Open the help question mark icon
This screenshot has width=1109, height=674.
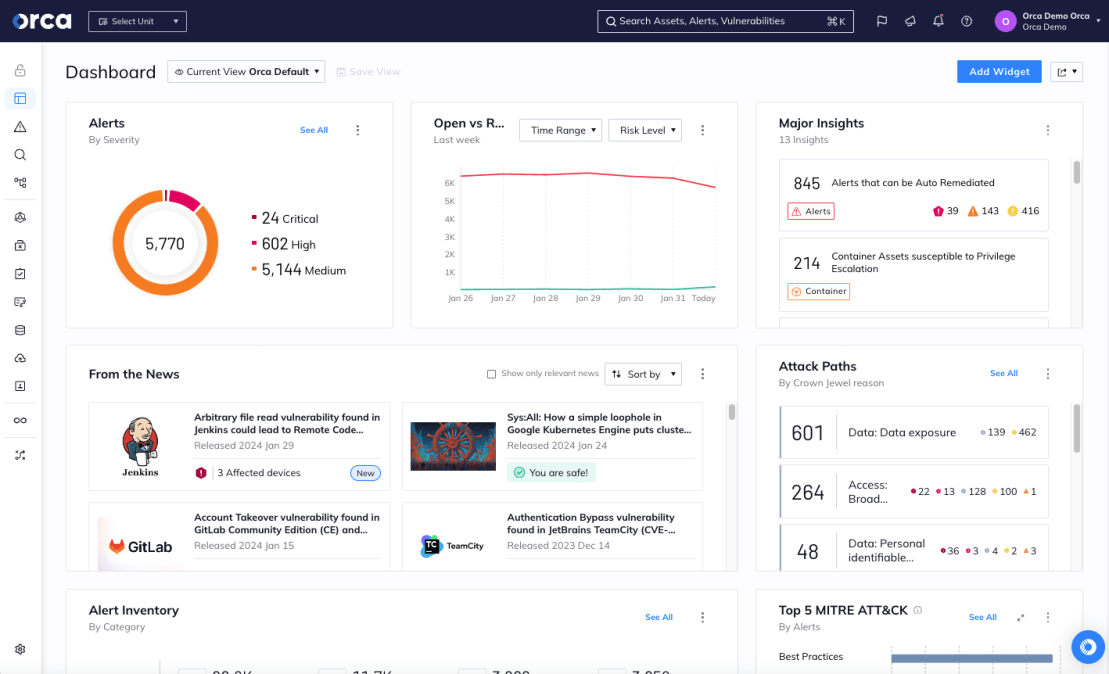click(x=966, y=21)
